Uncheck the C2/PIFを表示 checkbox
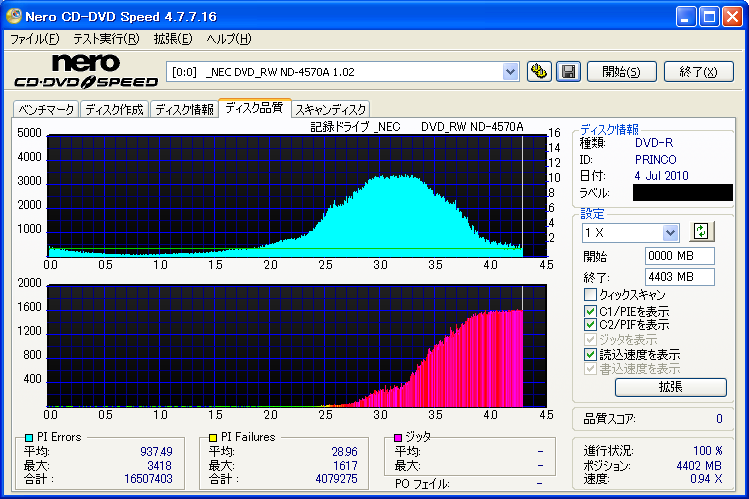 590,325
